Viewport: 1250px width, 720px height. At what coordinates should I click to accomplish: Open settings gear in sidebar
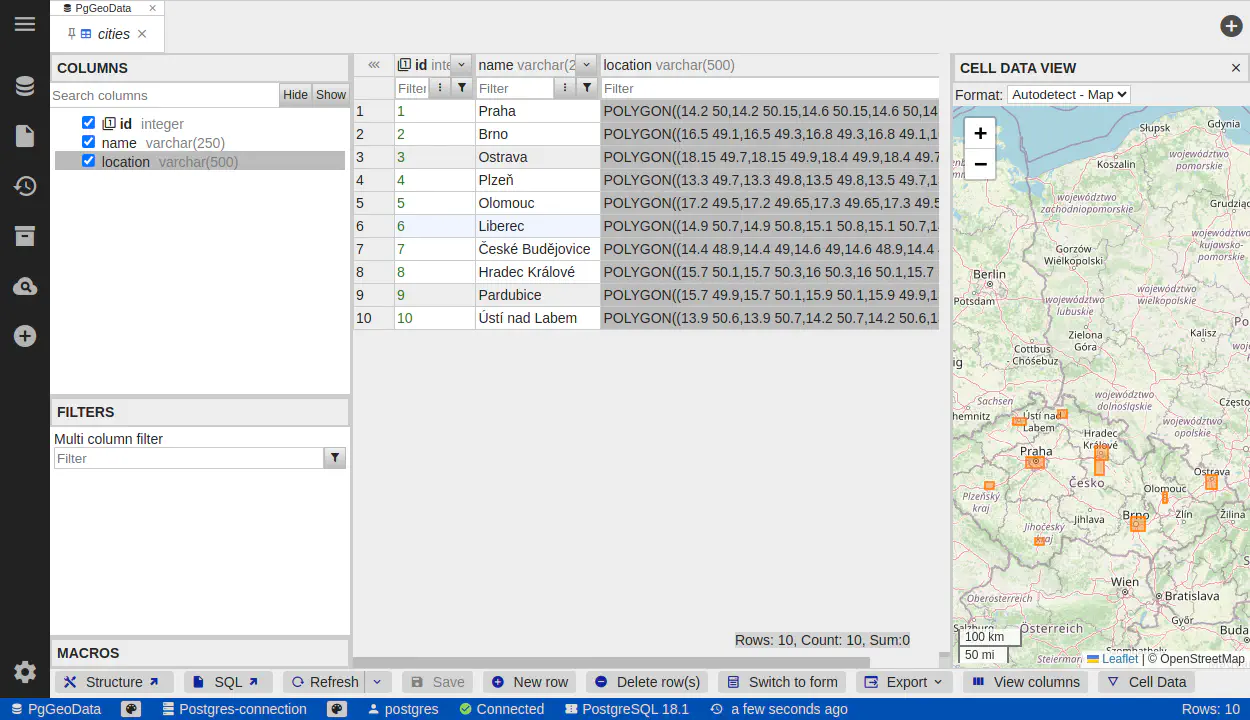[x=25, y=672]
